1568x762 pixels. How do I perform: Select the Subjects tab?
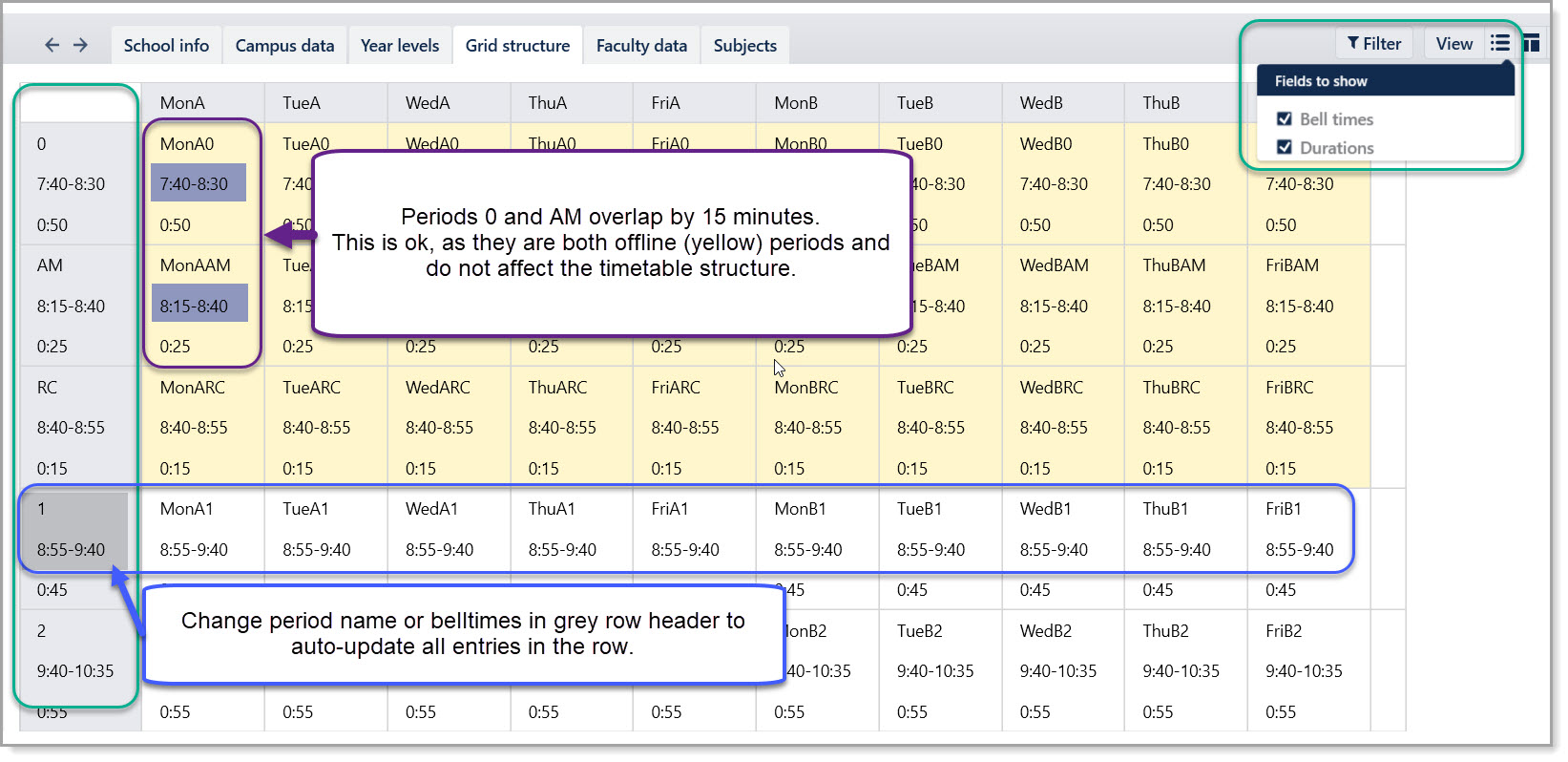click(x=744, y=46)
